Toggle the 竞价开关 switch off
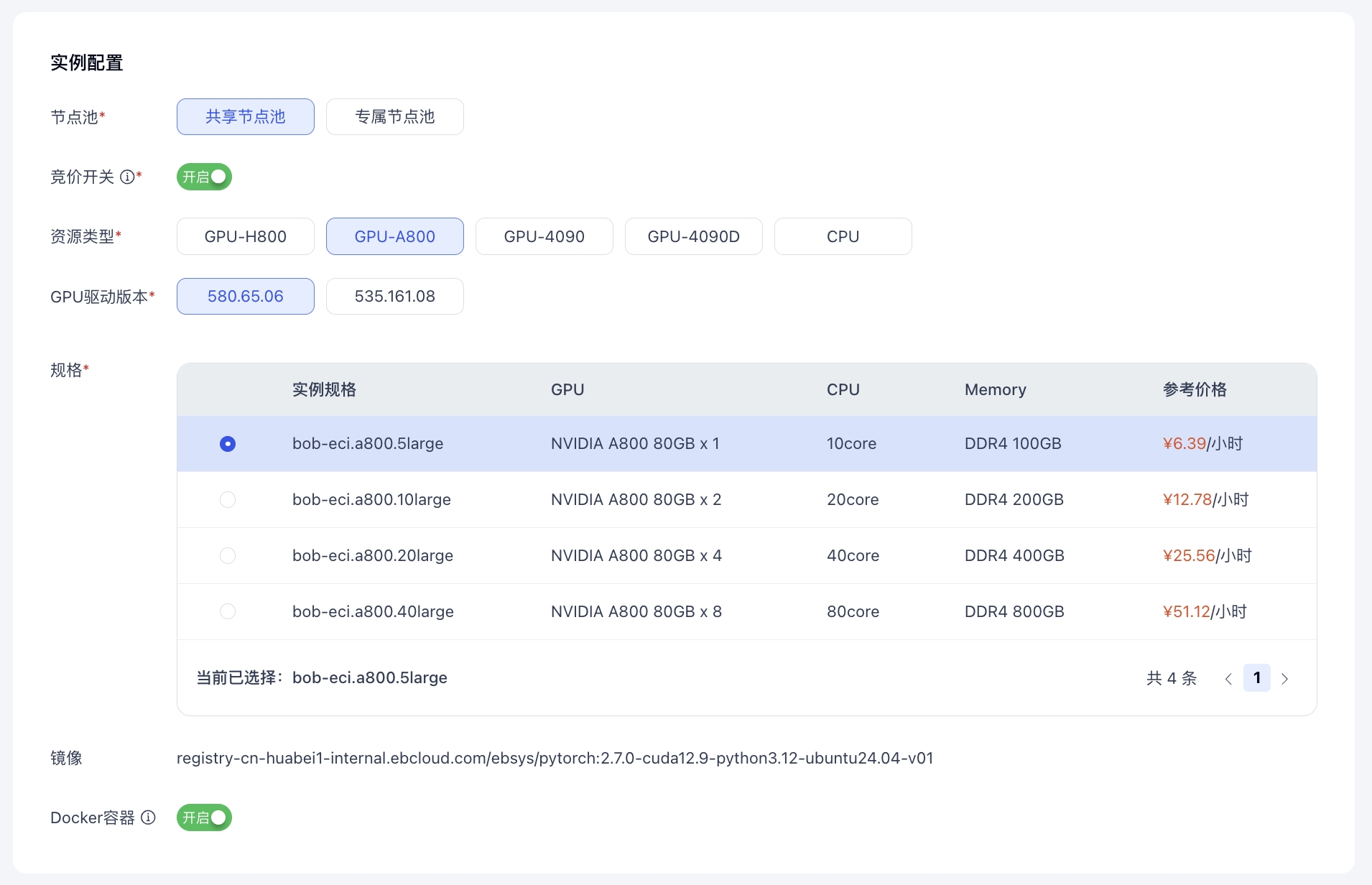1372x885 pixels. click(x=204, y=177)
